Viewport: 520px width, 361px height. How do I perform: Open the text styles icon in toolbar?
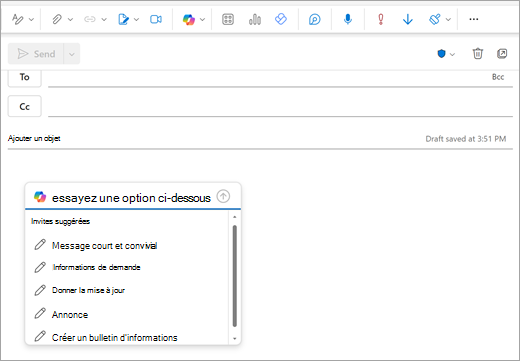click(17, 19)
